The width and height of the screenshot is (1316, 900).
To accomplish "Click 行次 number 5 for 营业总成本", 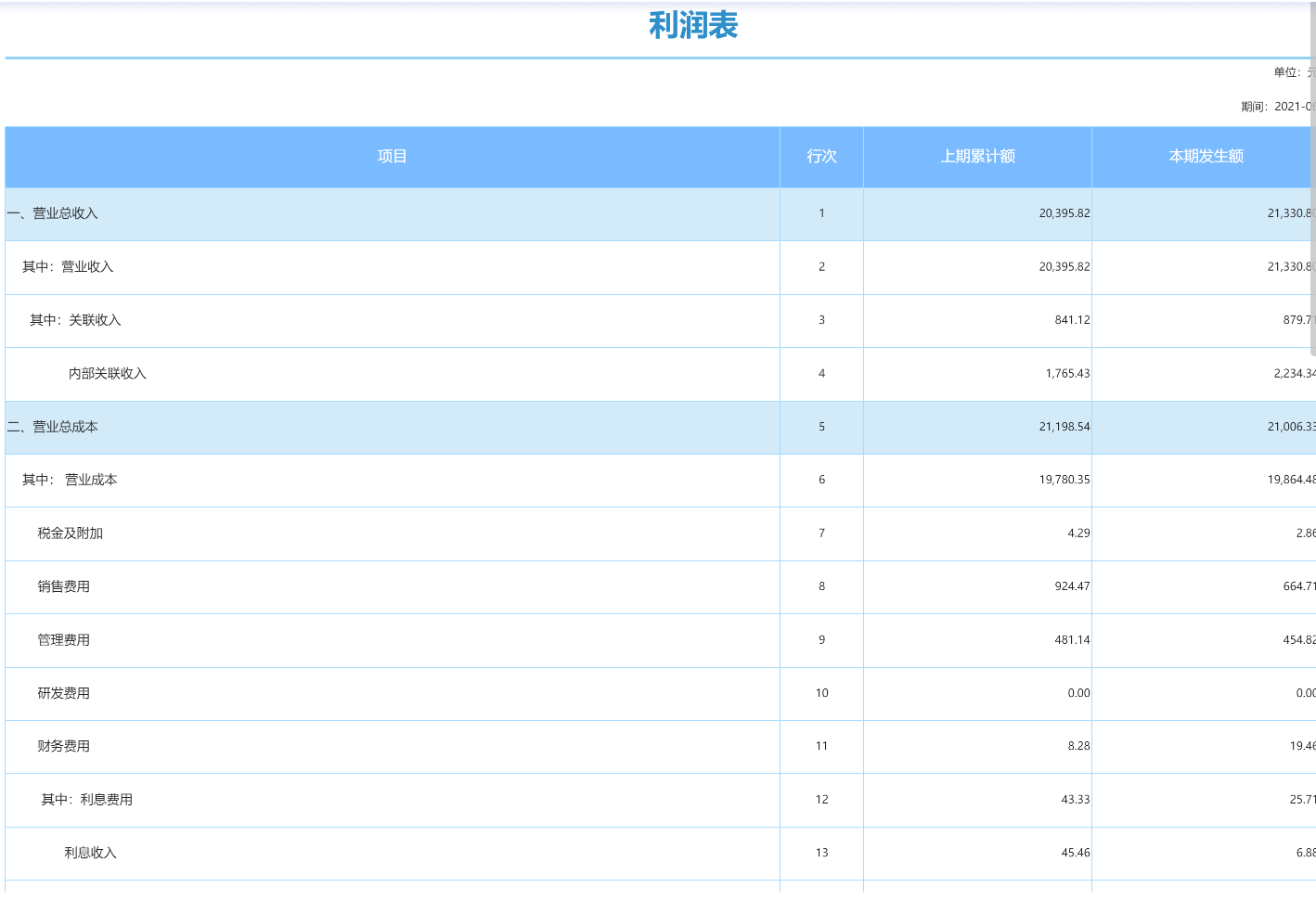I will point(821,427).
